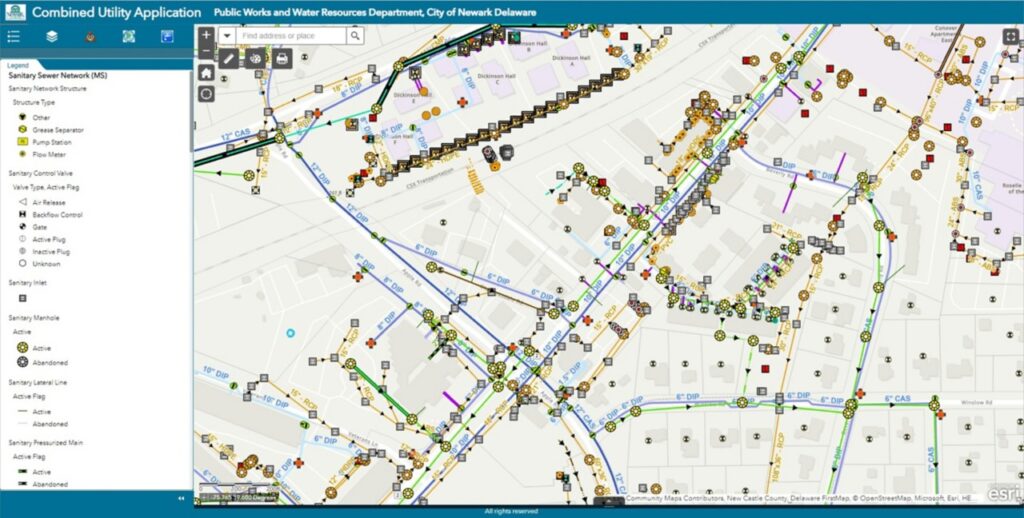Open the Draw pencil tool
The width and height of the screenshot is (1024, 518).
[x=228, y=58]
